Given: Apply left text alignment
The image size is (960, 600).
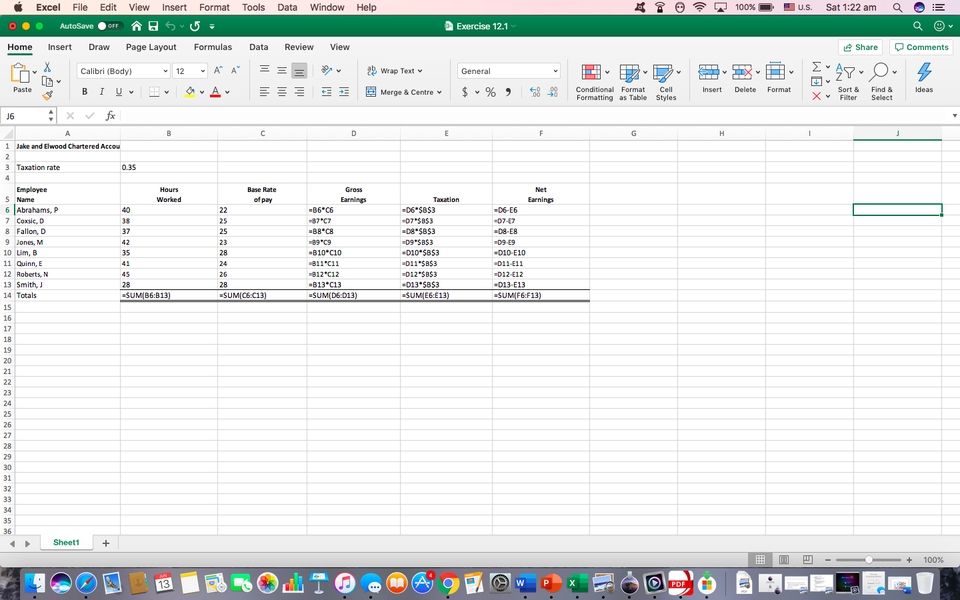Looking at the screenshot, I should click(x=264, y=92).
